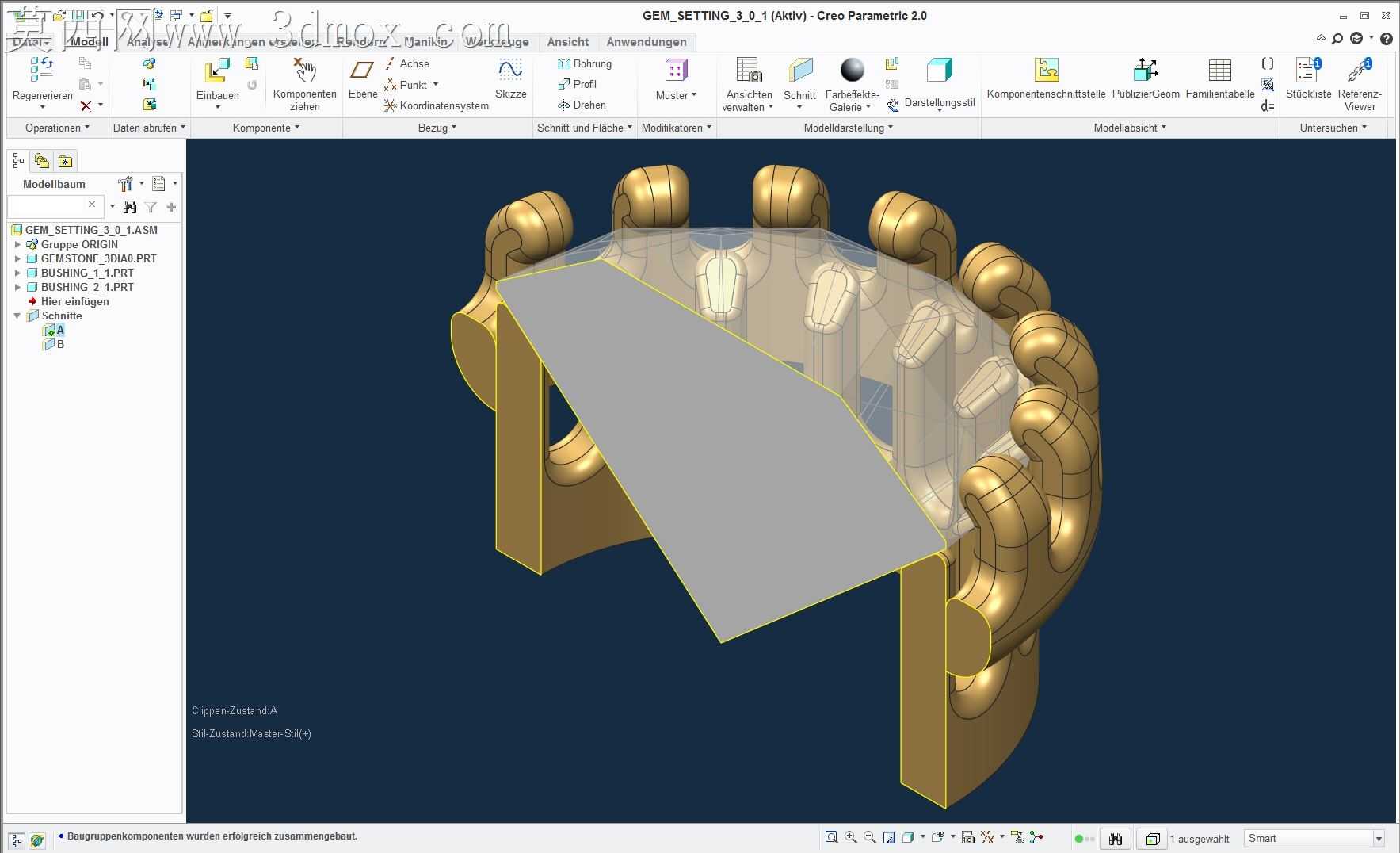Toggle the selection filter box icon near binoculars
The width and height of the screenshot is (1400, 853).
pos(1153,839)
